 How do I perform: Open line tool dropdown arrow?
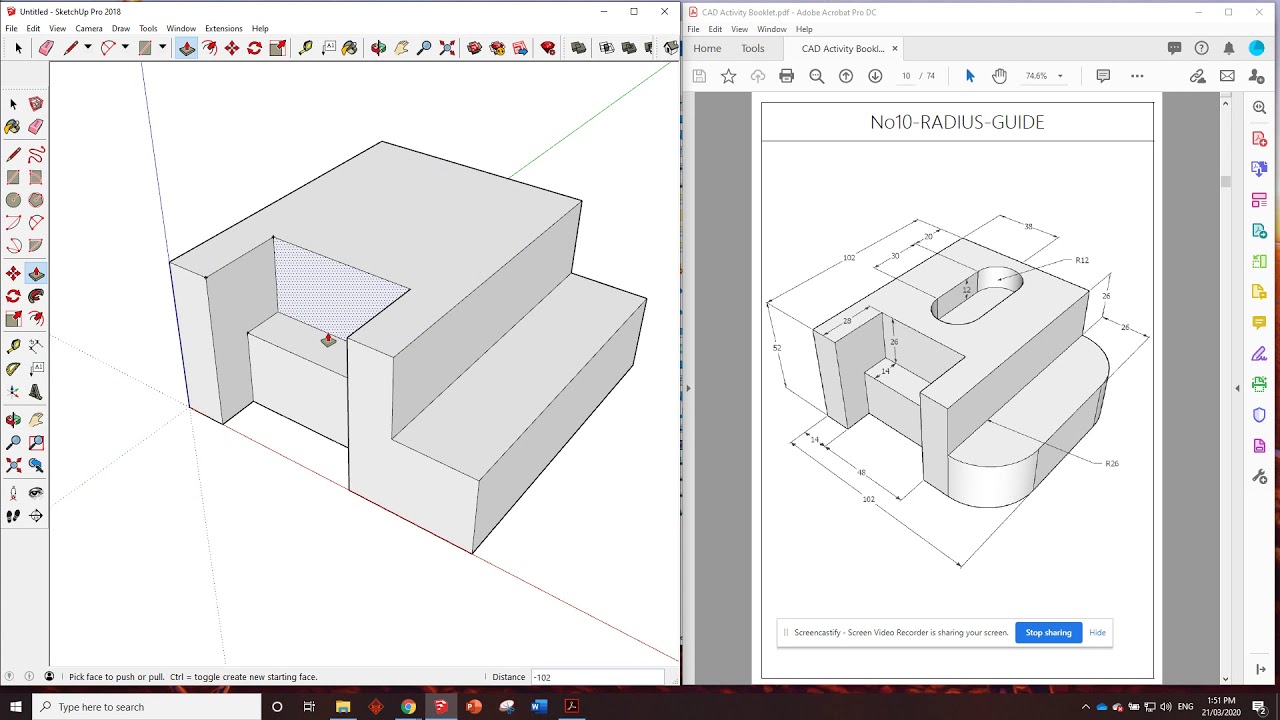pyautogui.click(x=87, y=48)
